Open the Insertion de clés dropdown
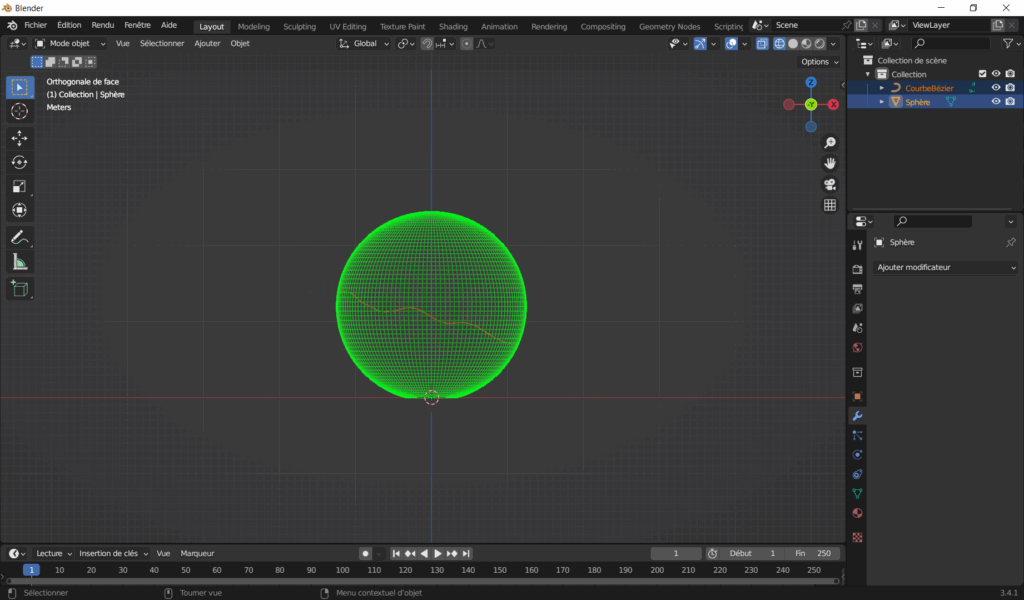This screenshot has width=1024, height=600. (114, 554)
